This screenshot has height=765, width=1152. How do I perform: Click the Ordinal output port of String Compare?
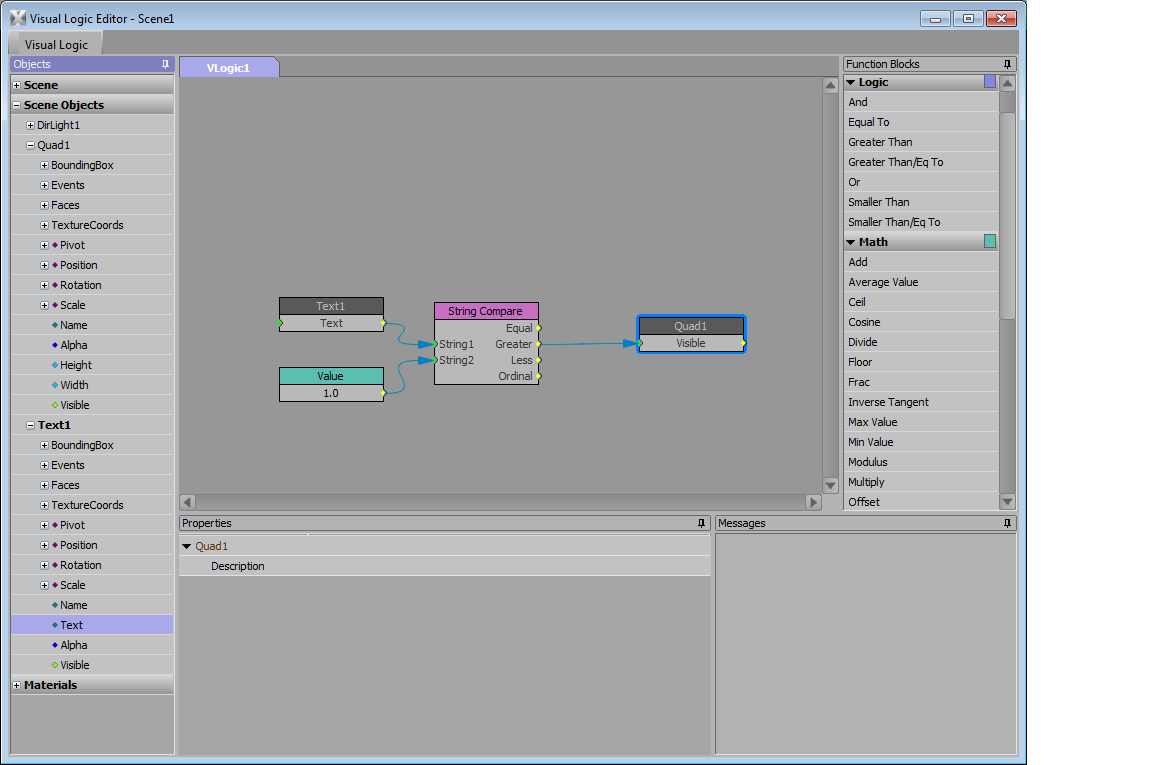coord(538,376)
